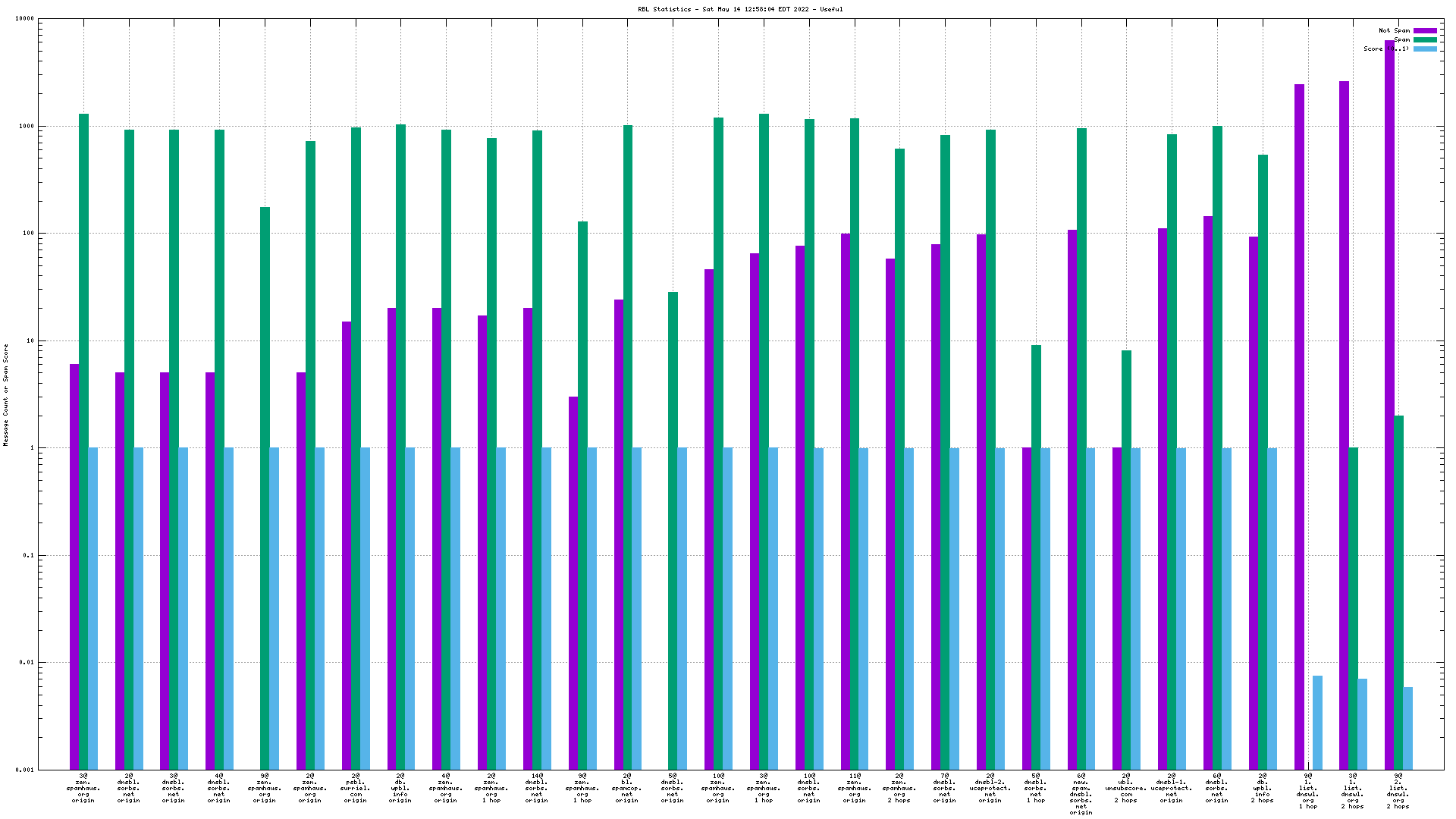Click the blue Score bar for 2.list.dnswl.org

(1407, 728)
